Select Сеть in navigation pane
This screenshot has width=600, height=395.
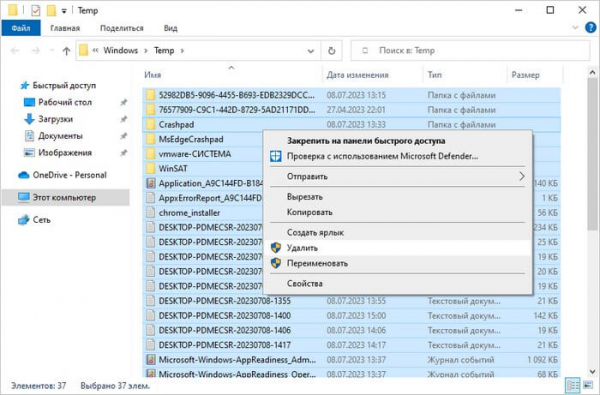coord(41,220)
